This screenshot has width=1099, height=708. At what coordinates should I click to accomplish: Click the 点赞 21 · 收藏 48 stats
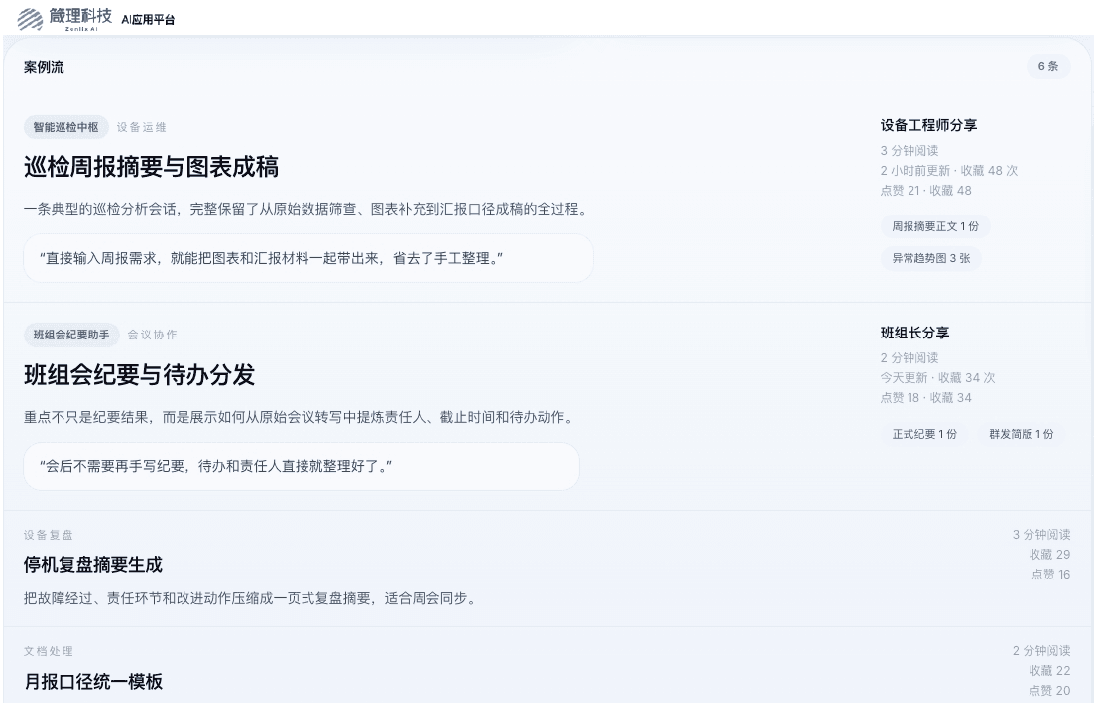[x=926, y=191]
